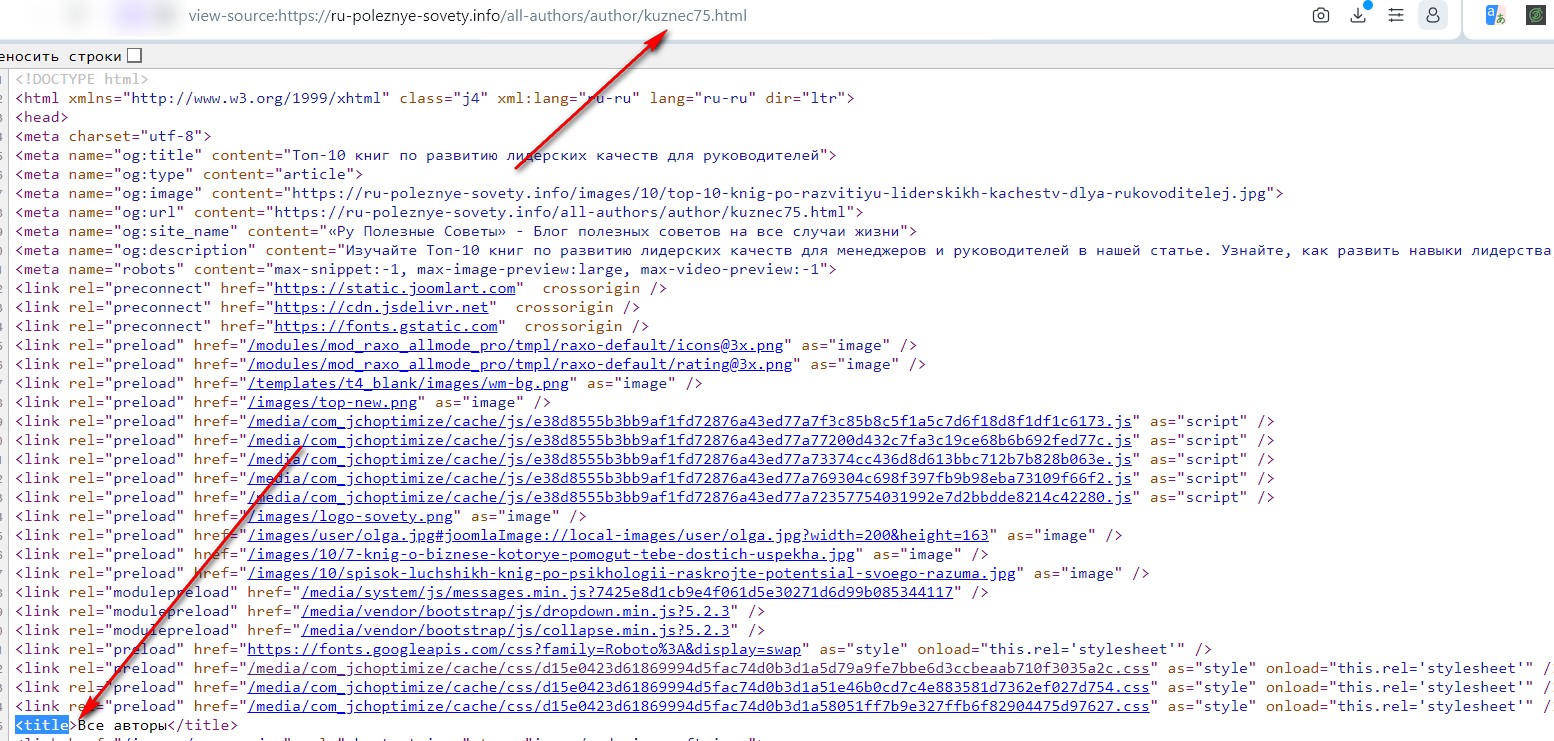Open the CSS link ending in 710f3035a2c.css

coord(698,668)
